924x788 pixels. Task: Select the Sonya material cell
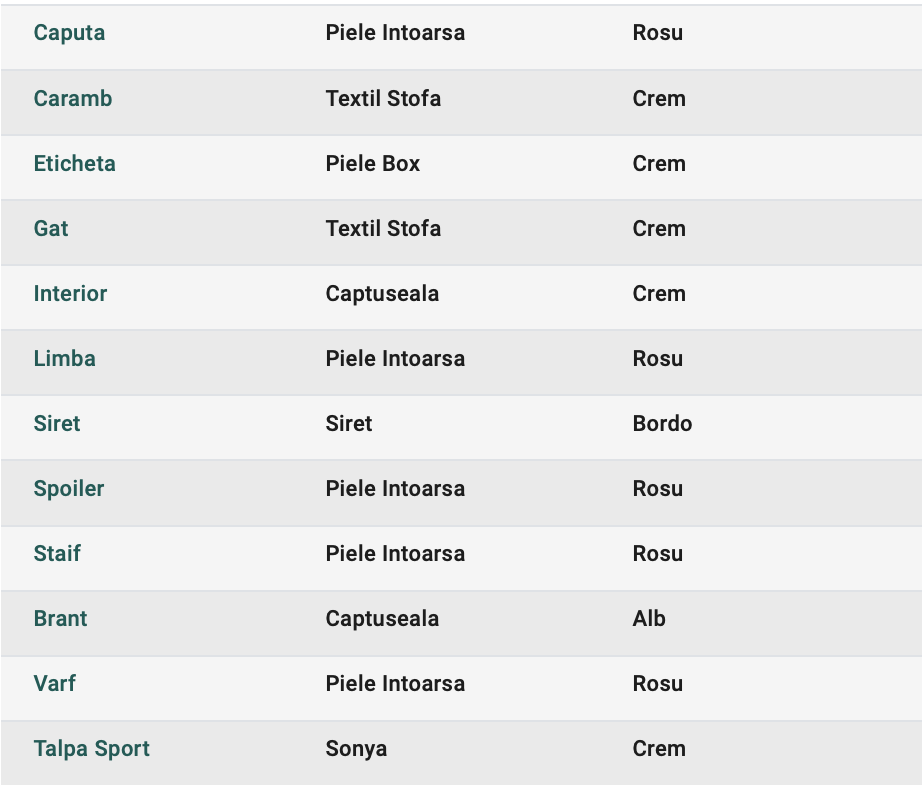pyautogui.click(x=356, y=749)
